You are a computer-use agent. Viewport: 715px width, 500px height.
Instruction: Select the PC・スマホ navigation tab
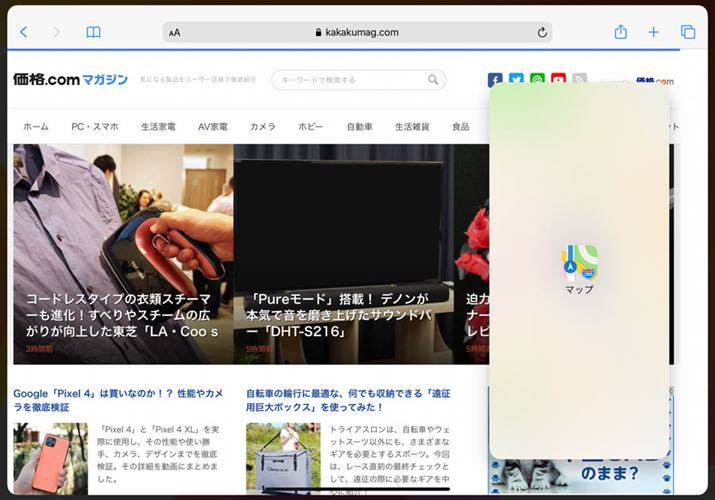[95, 127]
